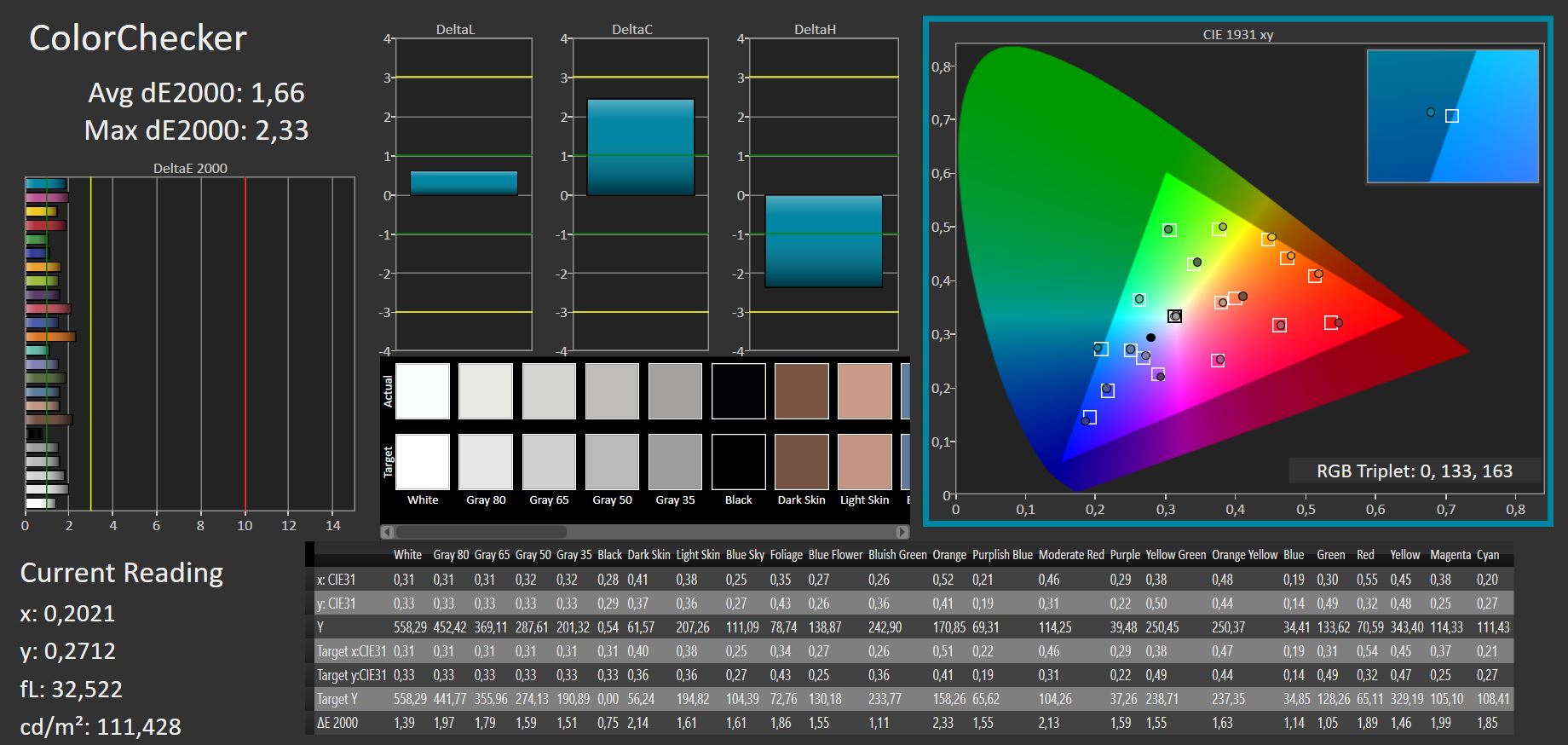This screenshot has width=1568, height=745.
Task: Click the Target Gray 35 swatch
Action: click(675, 462)
